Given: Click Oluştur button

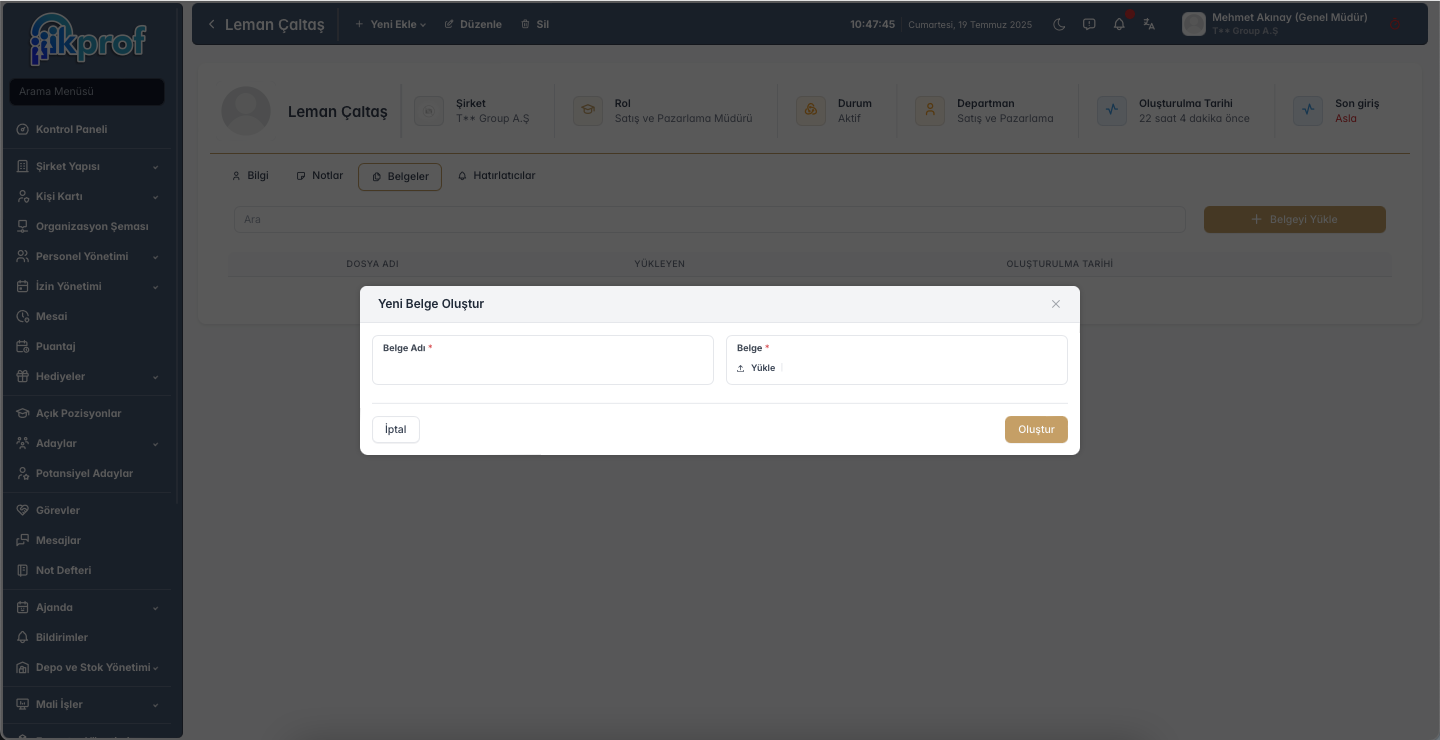Looking at the screenshot, I should (x=1036, y=429).
